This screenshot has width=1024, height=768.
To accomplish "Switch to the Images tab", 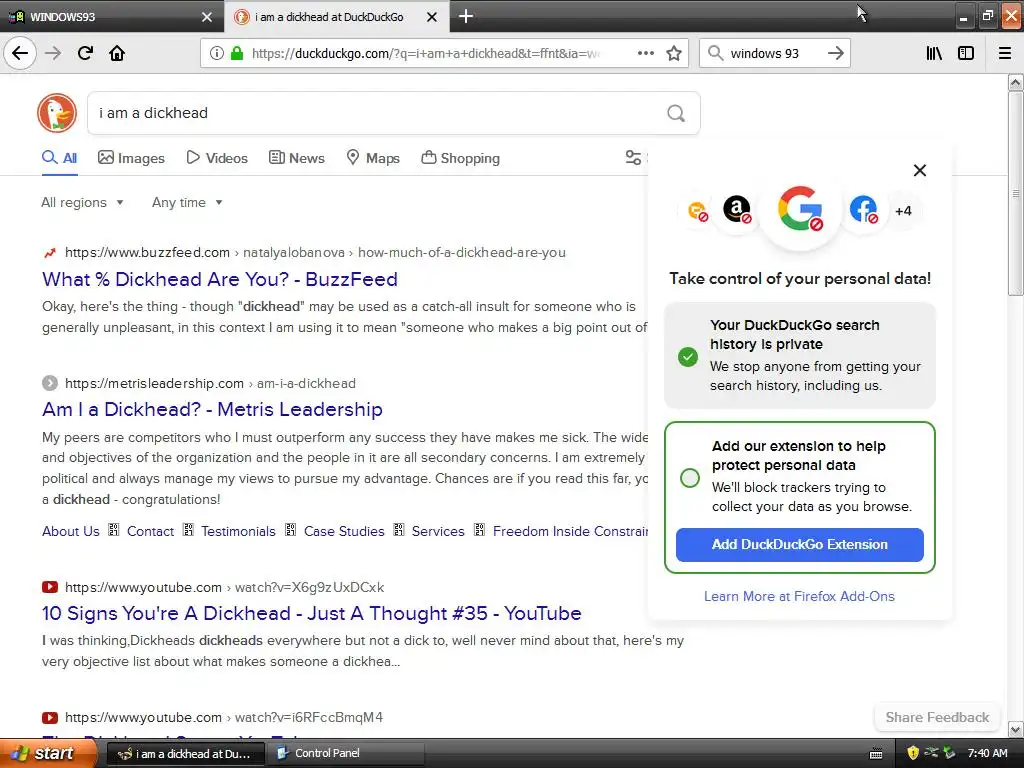I will coord(131,158).
